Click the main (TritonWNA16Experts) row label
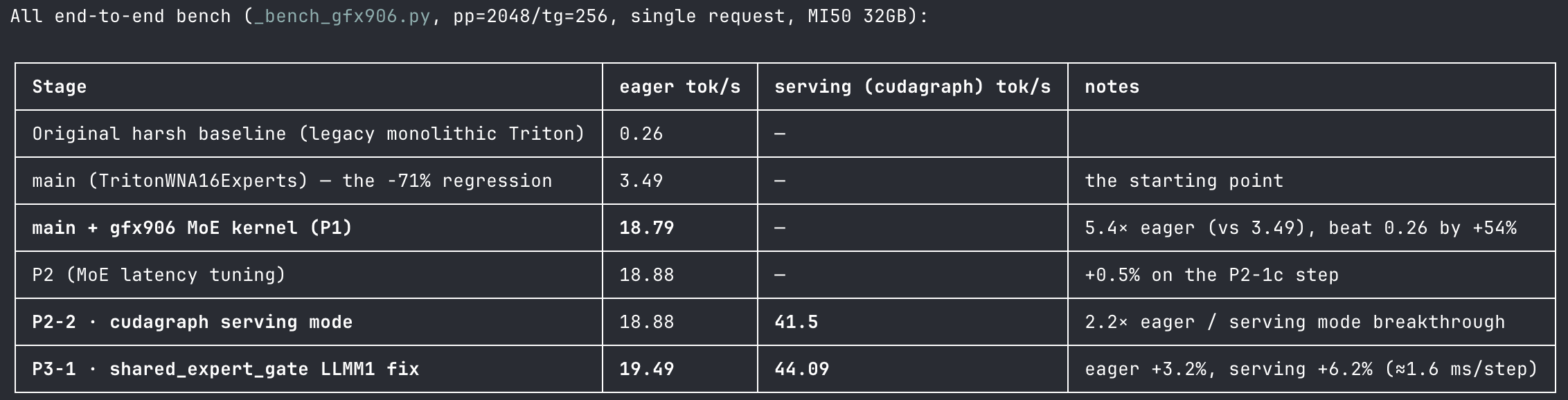 (x=292, y=181)
